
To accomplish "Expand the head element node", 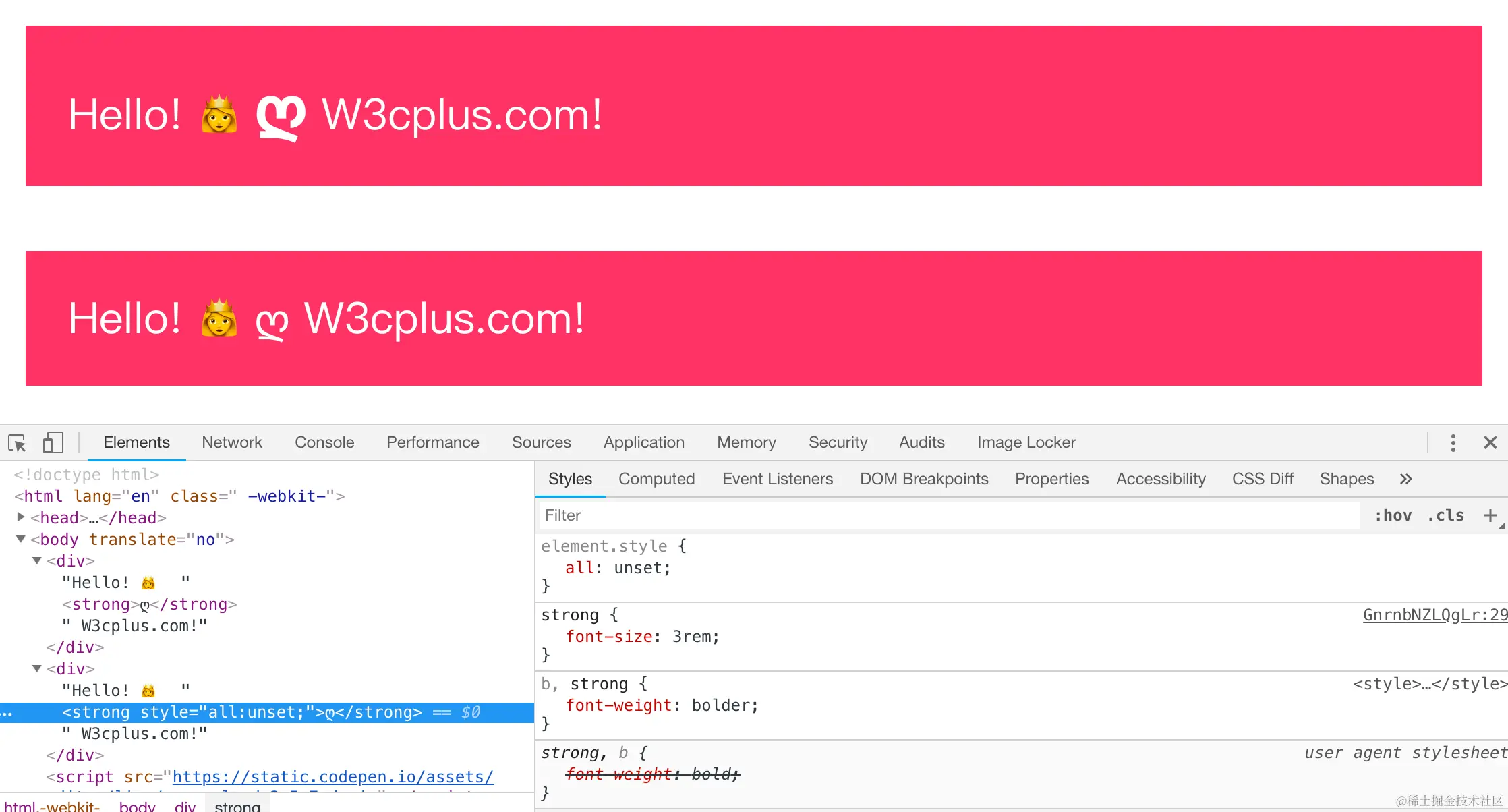I will [20, 517].
